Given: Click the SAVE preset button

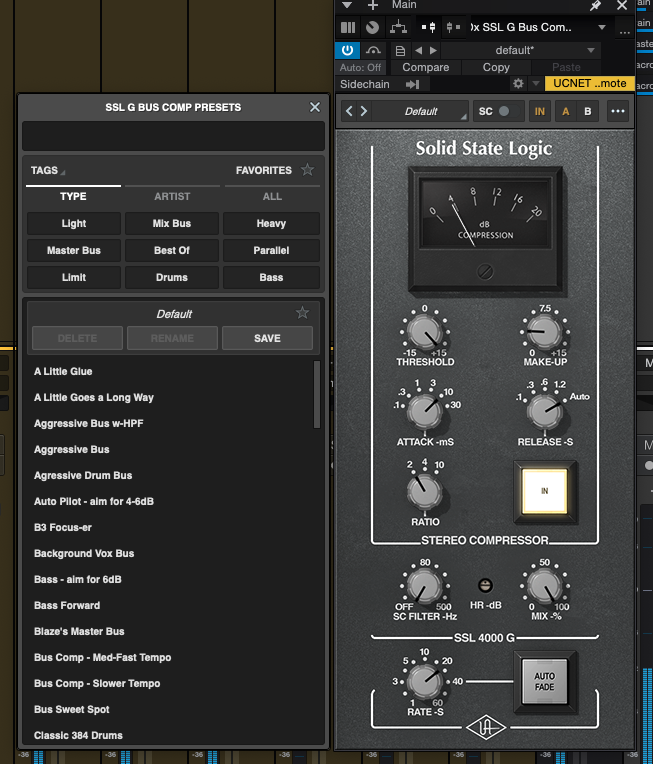Looking at the screenshot, I should coord(267,338).
